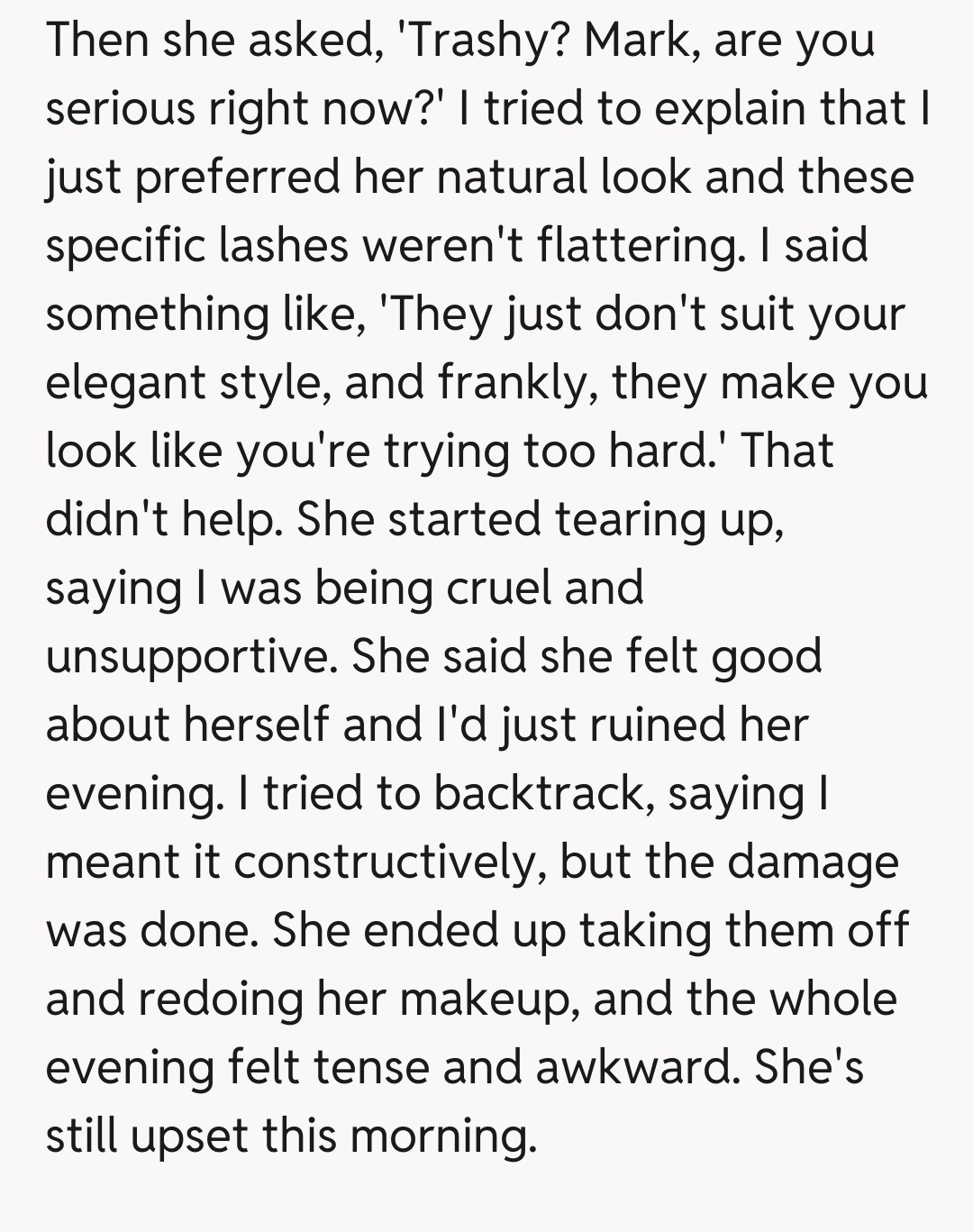
Task: Click the word 'serious' in the paragraph
Action: tap(120, 109)
